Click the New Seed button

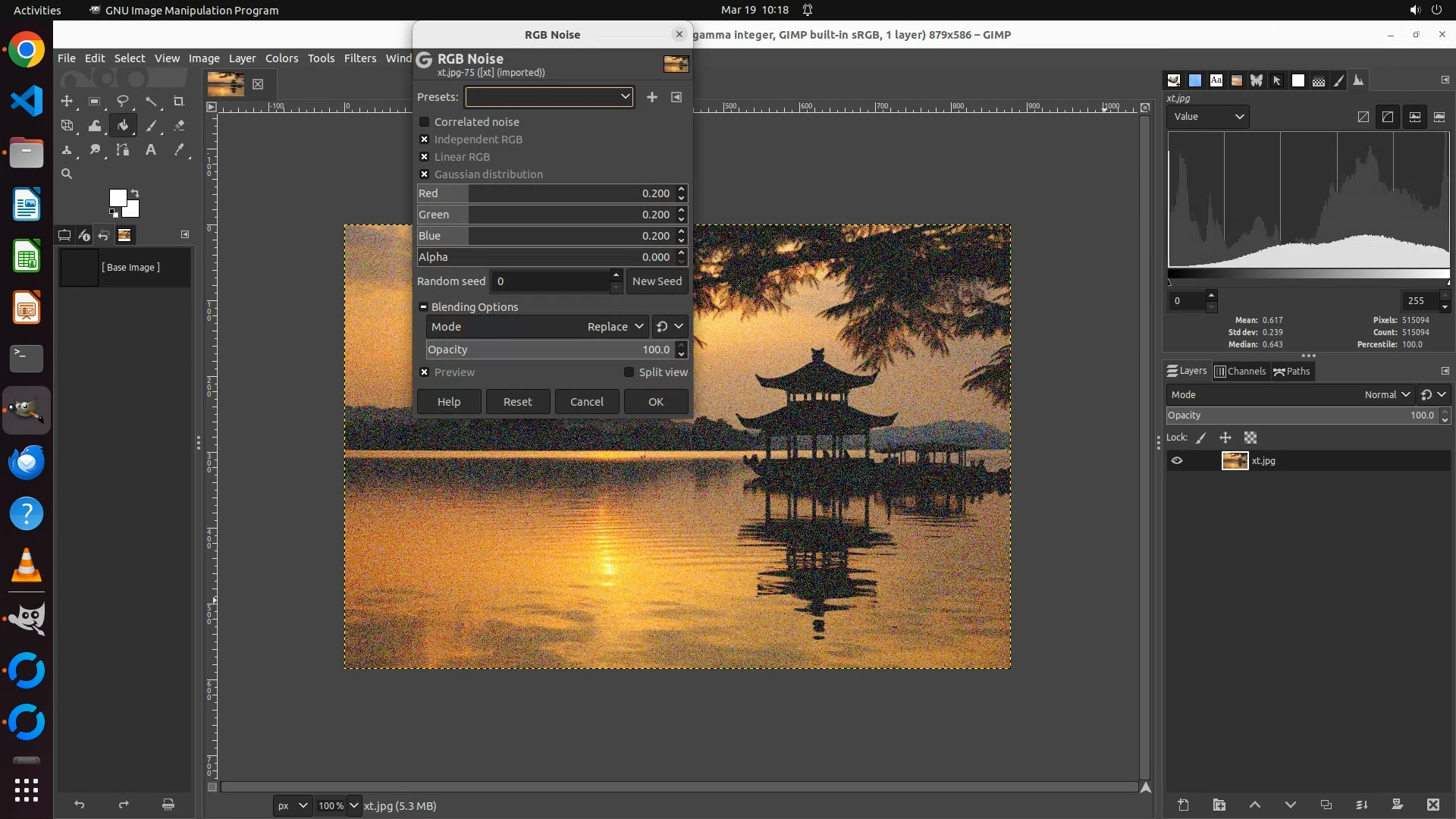pos(657,281)
